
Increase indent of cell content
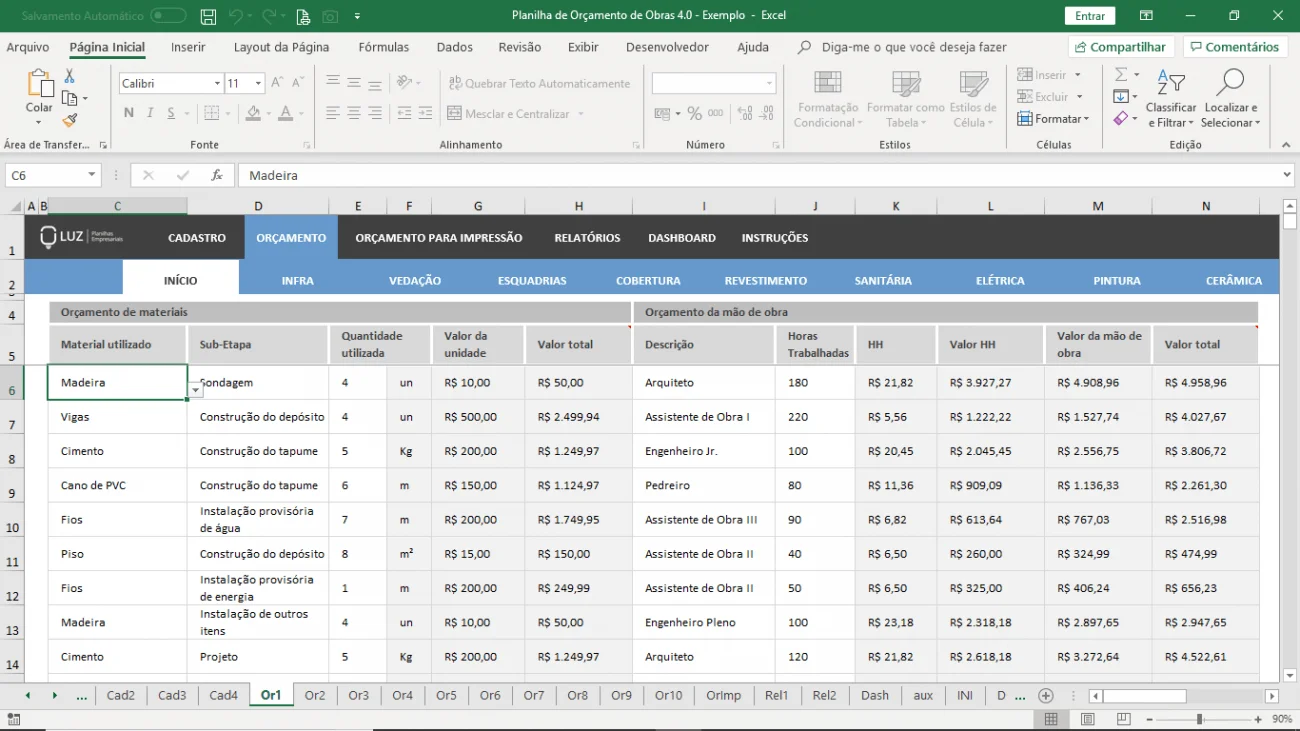(x=426, y=113)
